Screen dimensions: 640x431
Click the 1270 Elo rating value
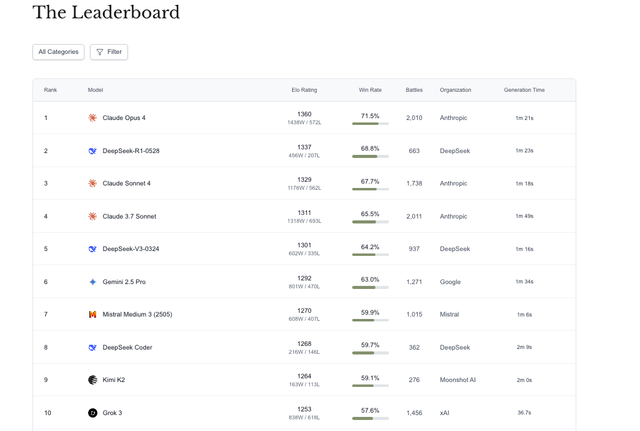point(304,311)
